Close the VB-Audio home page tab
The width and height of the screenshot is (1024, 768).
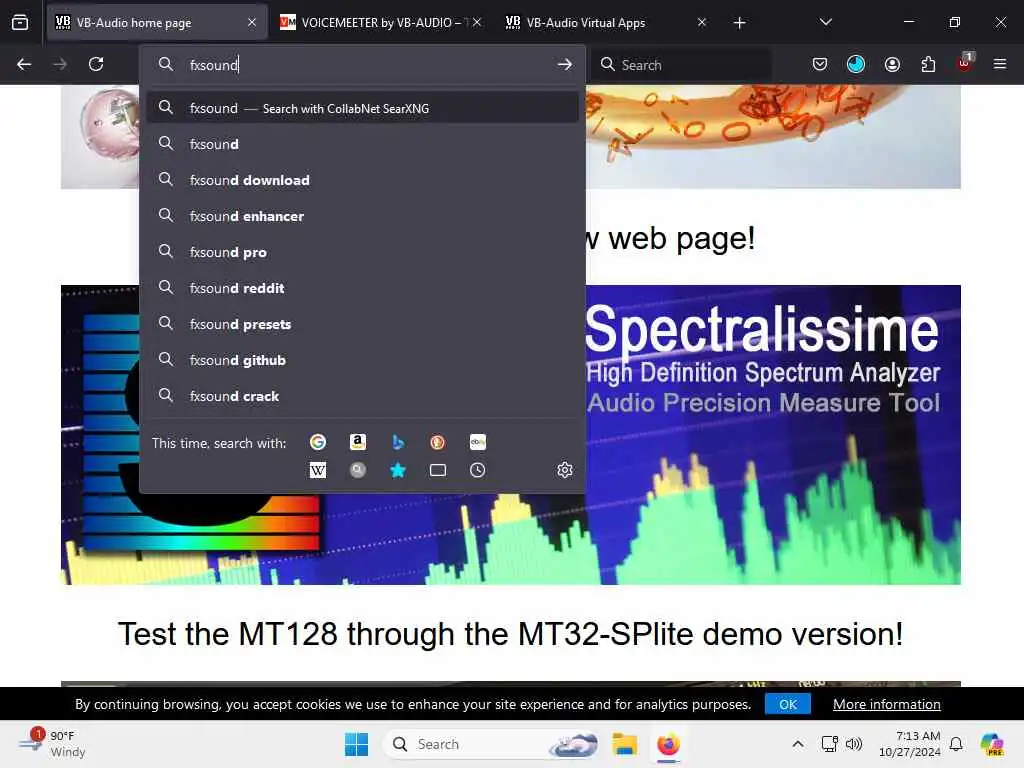(x=252, y=23)
